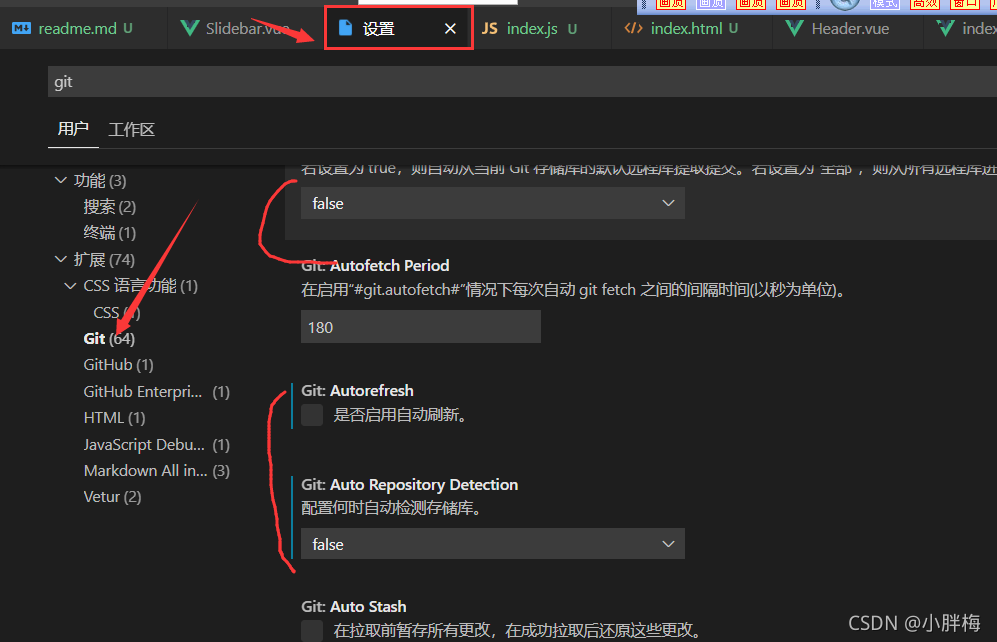Collapse the 扩展 (74) tree group
The height and width of the screenshot is (642, 997).
[60, 259]
